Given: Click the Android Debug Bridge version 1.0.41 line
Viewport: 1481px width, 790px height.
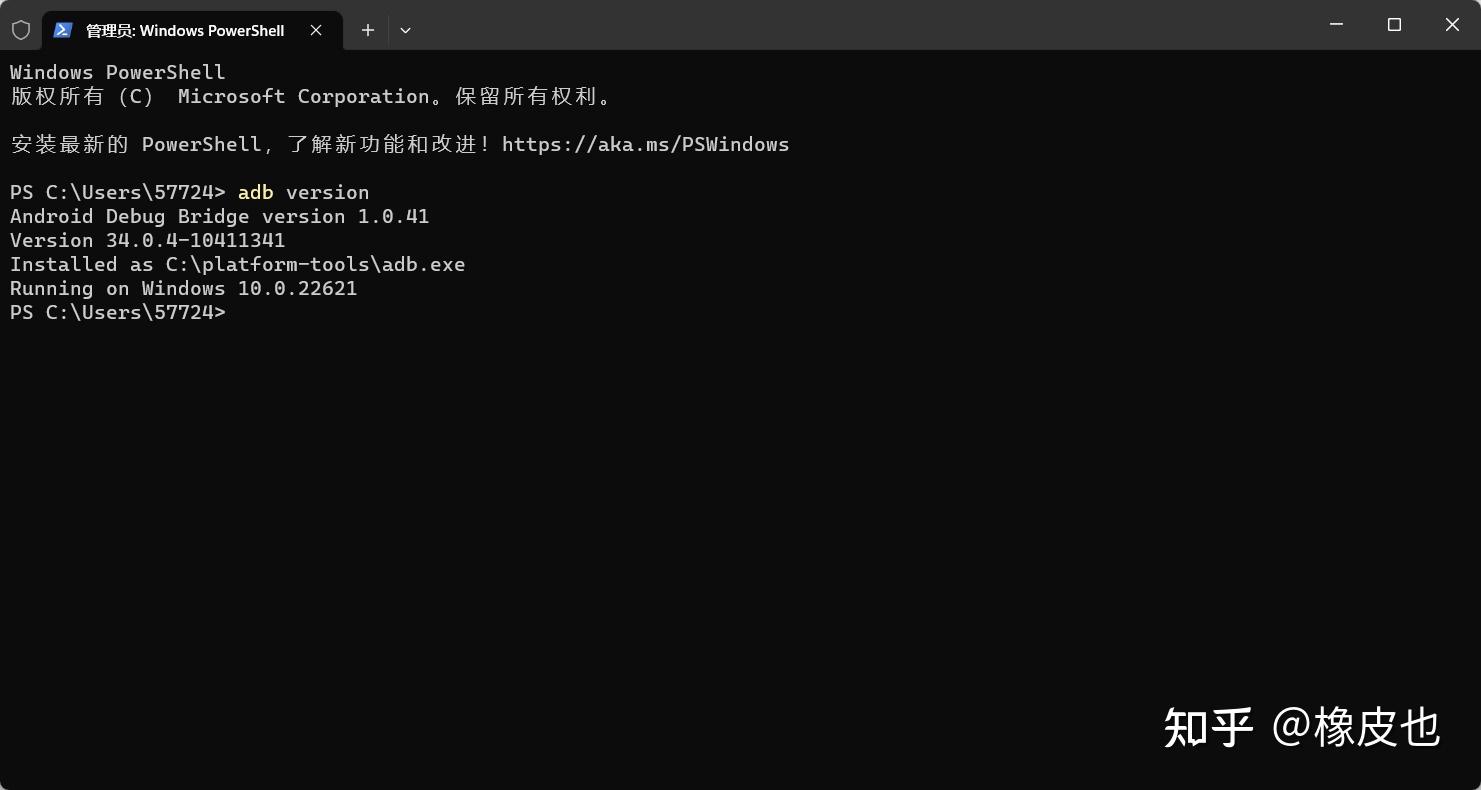Looking at the screenshot, I should click(x=219, y=216).
